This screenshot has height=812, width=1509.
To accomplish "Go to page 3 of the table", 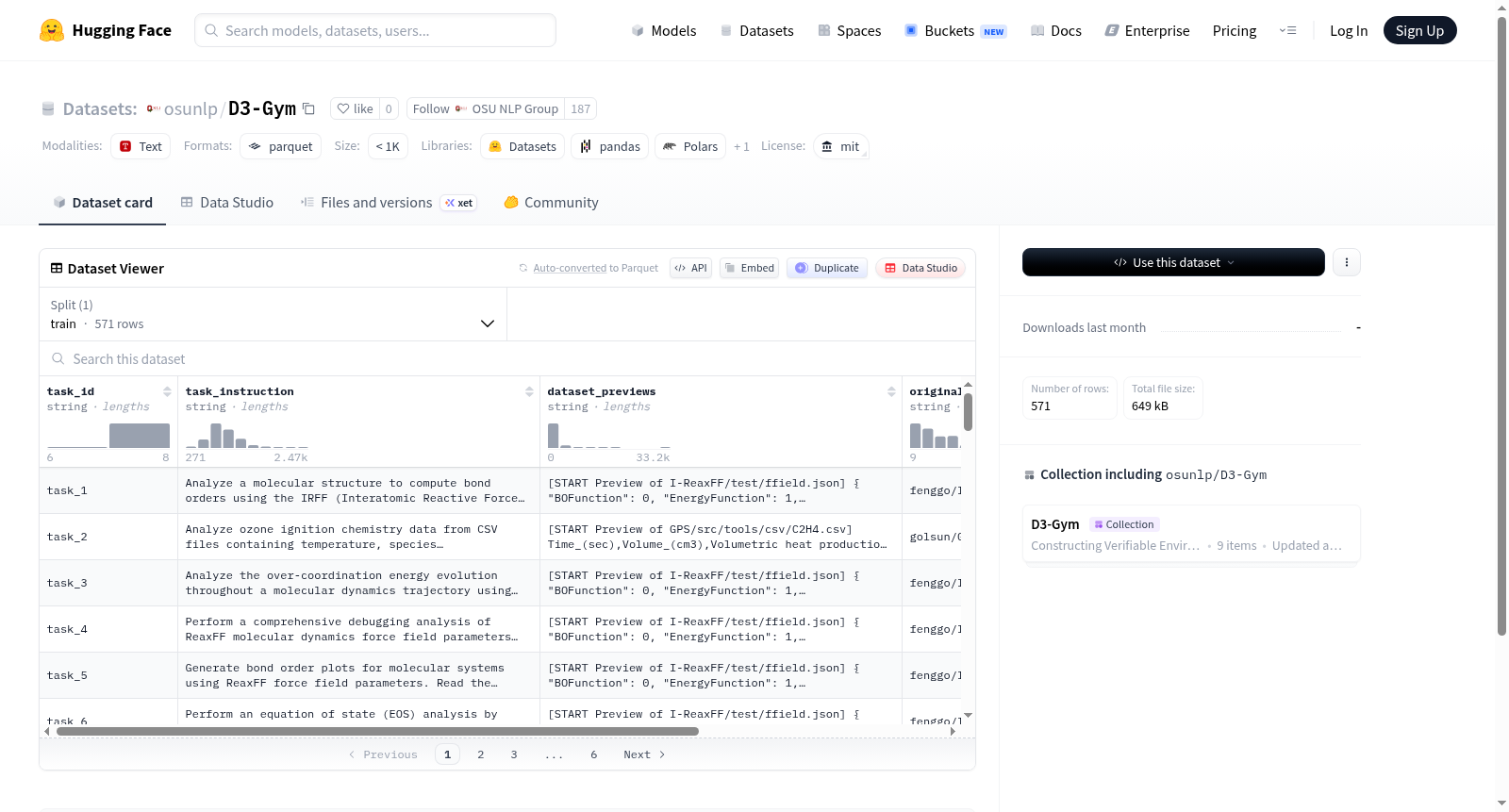I will (x=514, y=754).
